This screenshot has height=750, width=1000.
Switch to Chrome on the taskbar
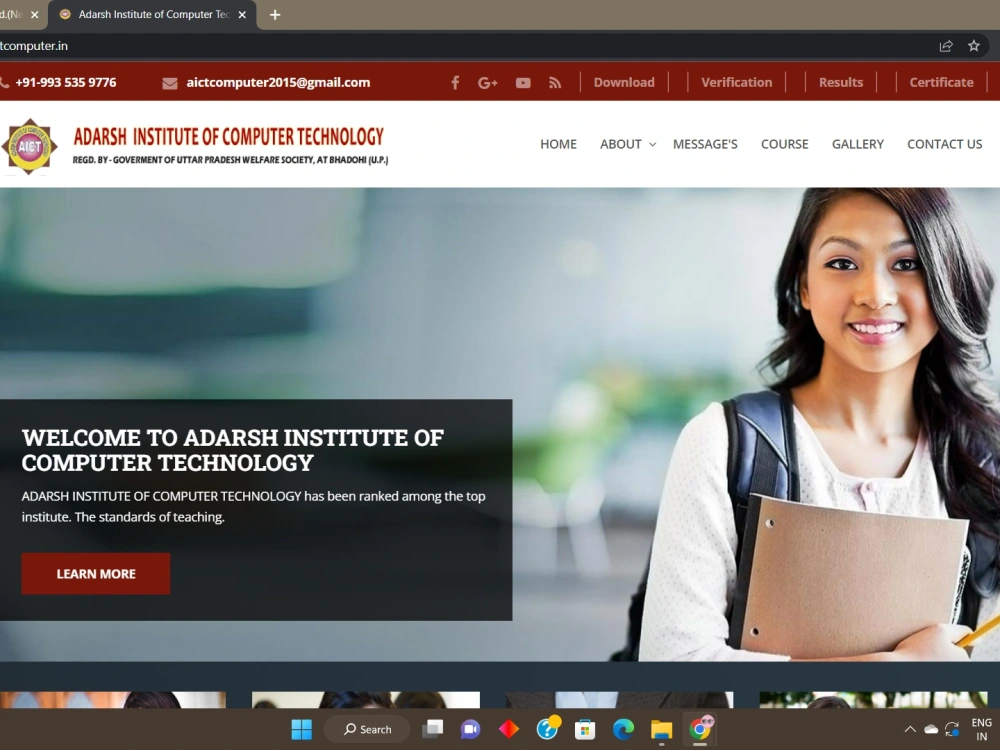tap(700, 728)
